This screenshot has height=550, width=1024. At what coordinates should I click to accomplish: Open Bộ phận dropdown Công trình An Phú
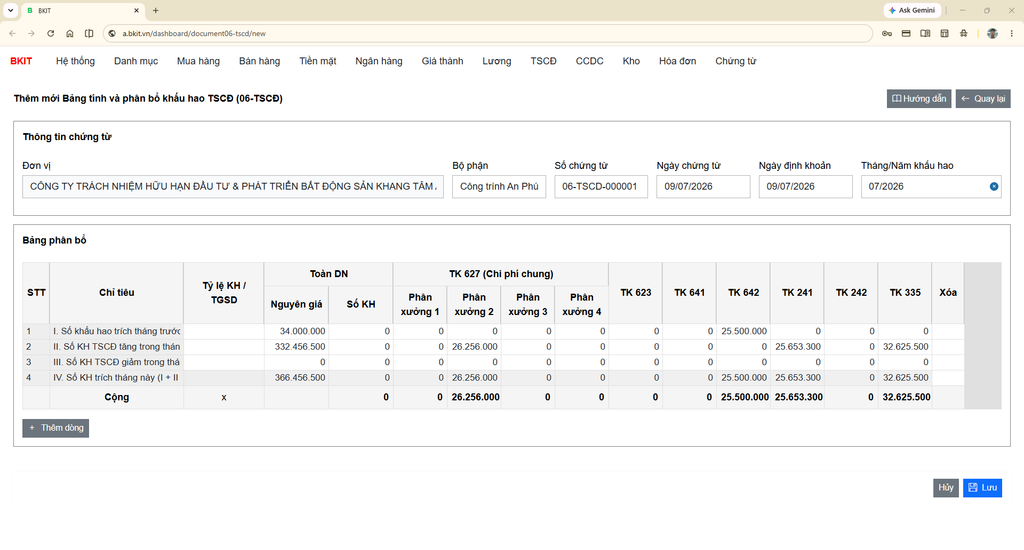tap(499, 187)
